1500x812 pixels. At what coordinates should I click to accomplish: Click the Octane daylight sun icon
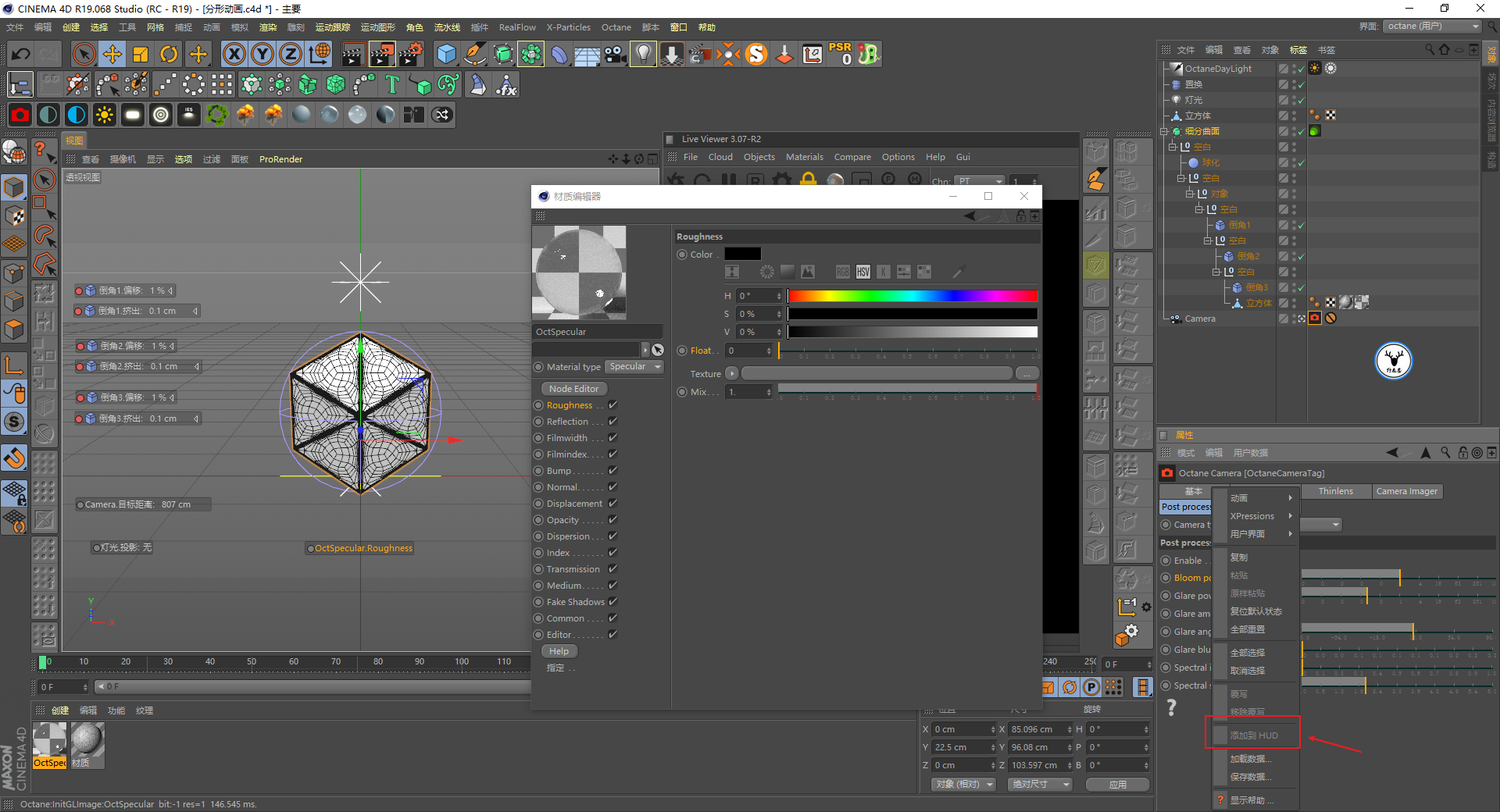coord(104,115)
